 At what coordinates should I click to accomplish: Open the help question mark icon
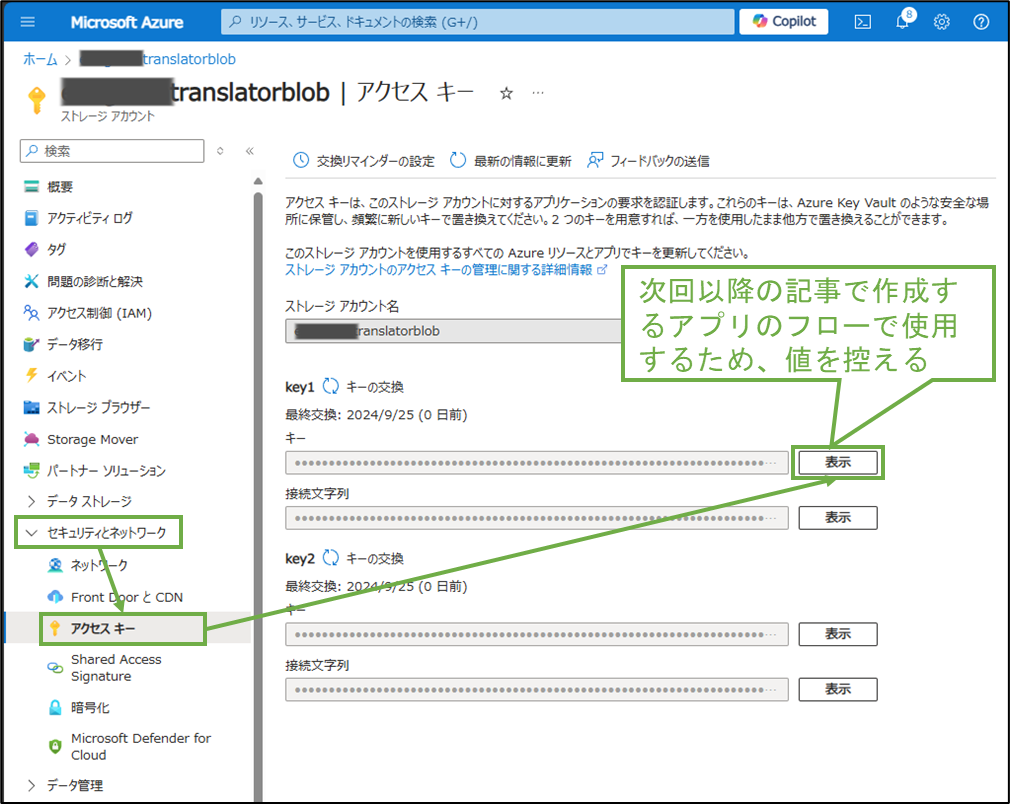(981, 22)
